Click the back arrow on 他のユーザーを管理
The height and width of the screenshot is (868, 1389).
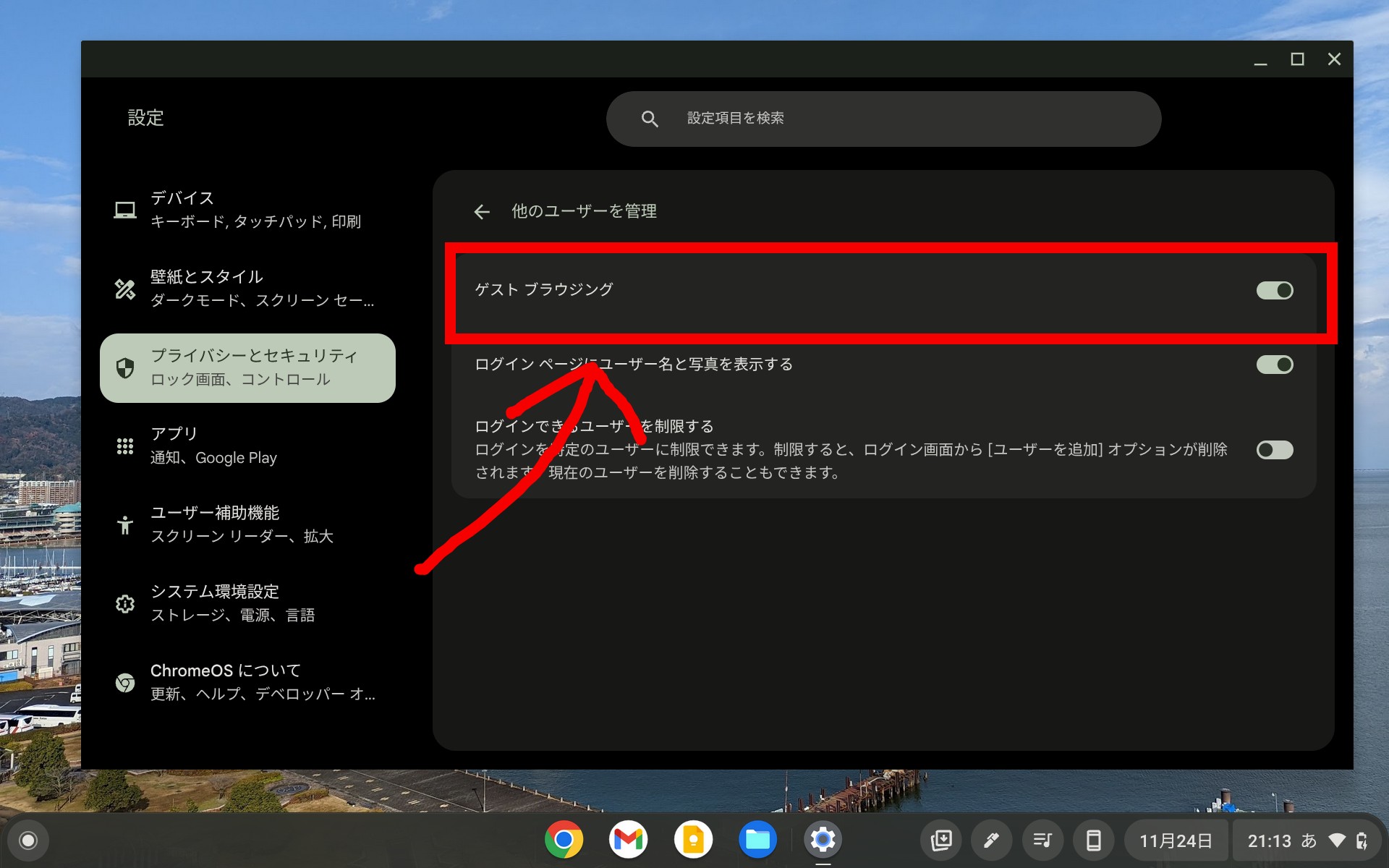[x=483, y=211]
